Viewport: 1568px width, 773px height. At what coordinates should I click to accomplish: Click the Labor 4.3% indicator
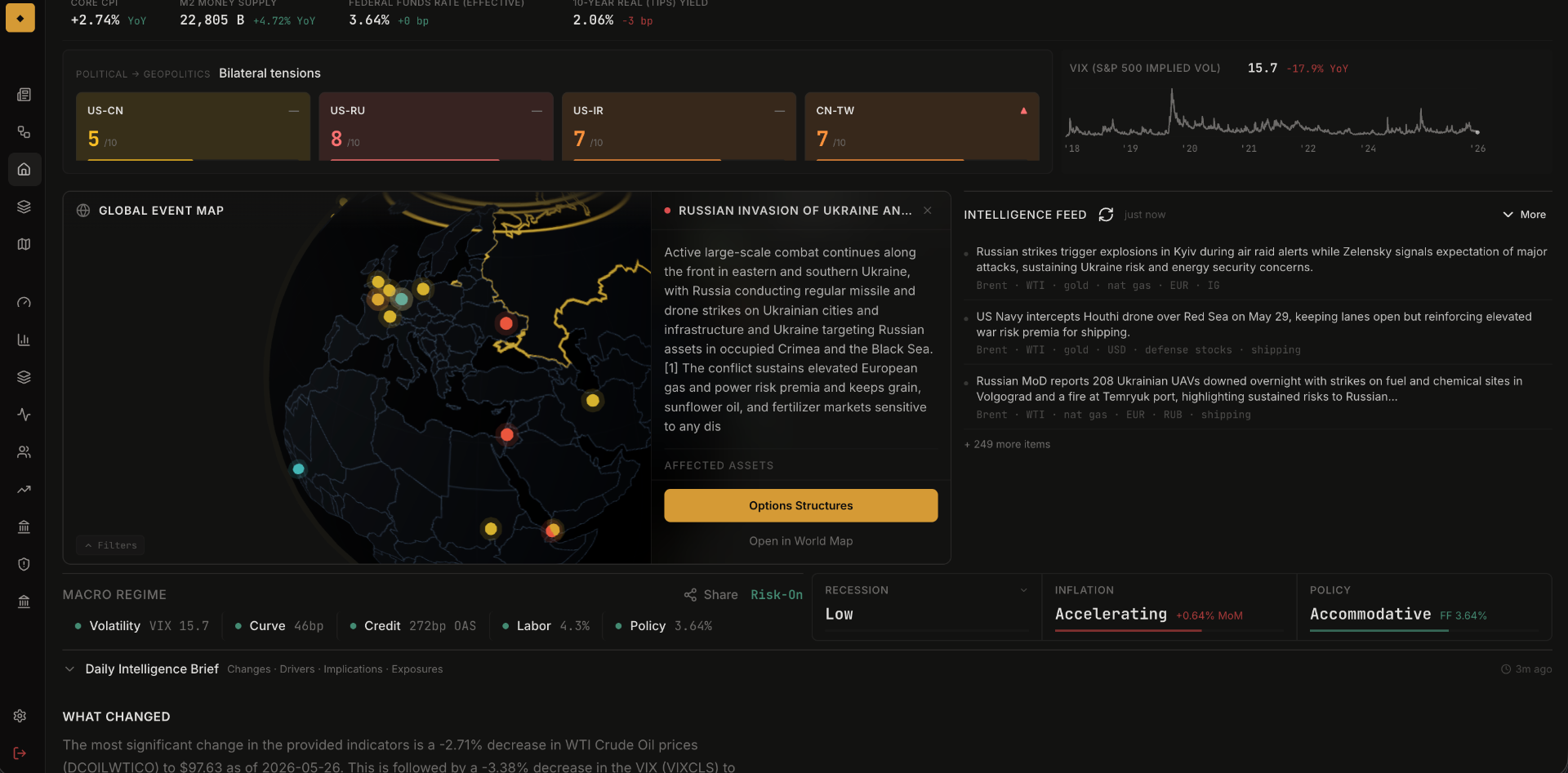click(x=546, y=626)
